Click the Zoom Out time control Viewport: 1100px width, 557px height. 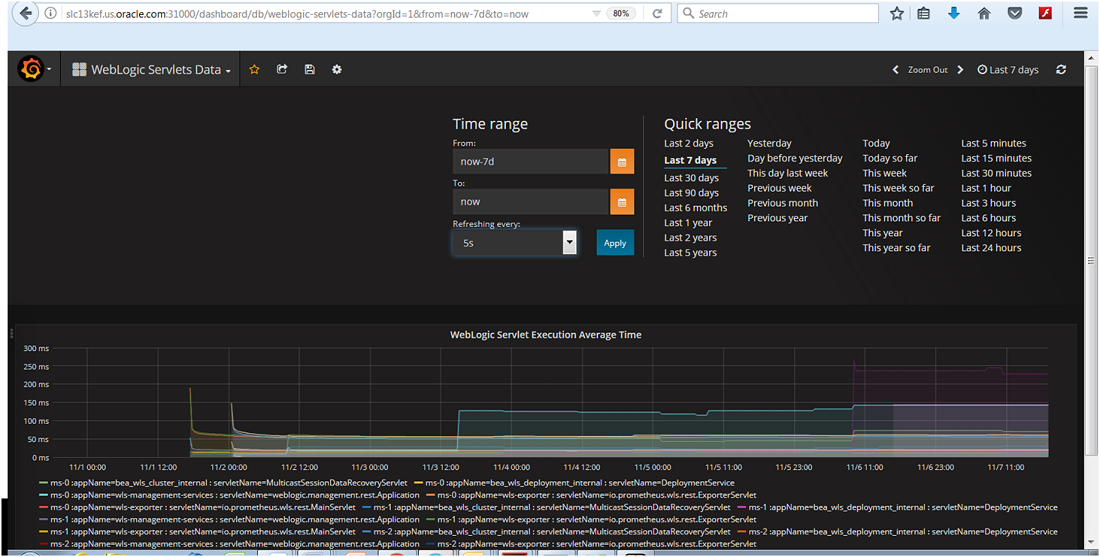click(927, 70)
